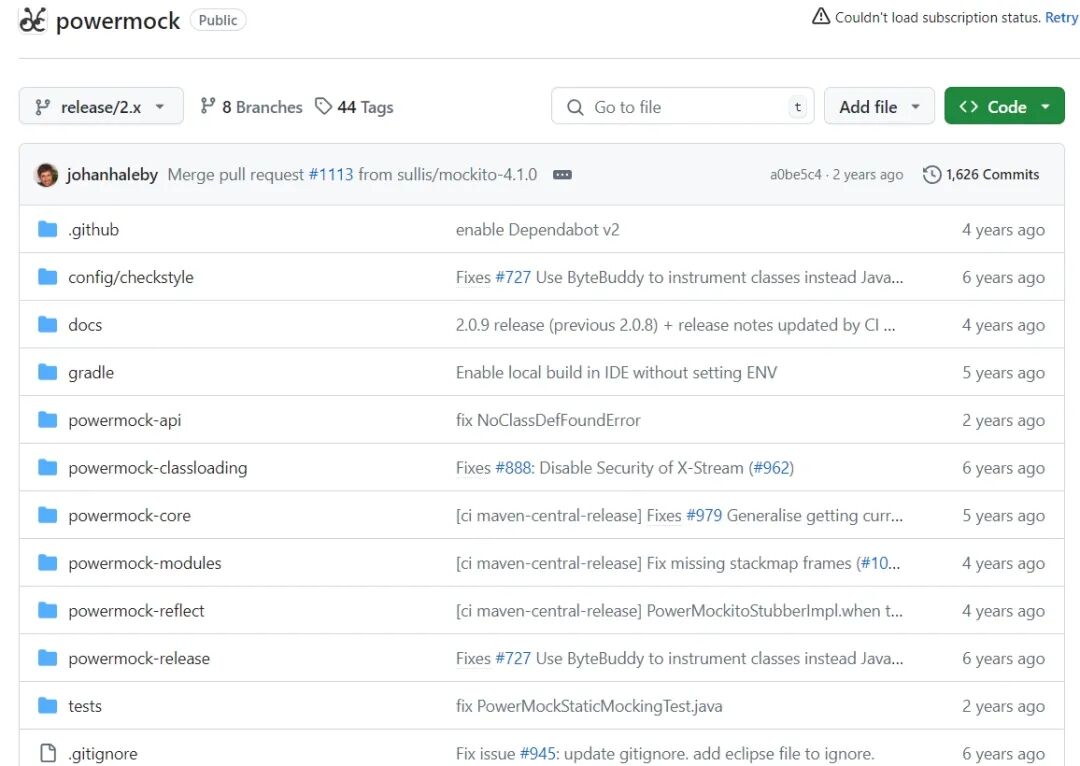Viewport: 1080px width, 766px height.
Task: Open the 44 Tags link
Action: click(354, 107)
